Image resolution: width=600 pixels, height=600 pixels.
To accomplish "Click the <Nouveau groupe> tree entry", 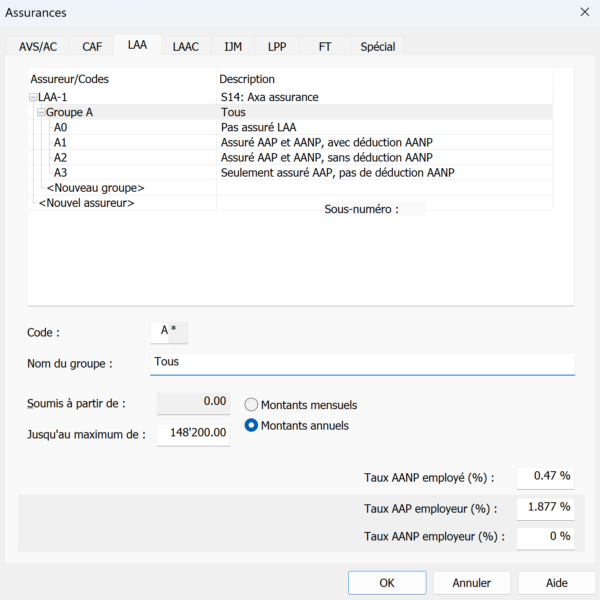I will [95, 188].
